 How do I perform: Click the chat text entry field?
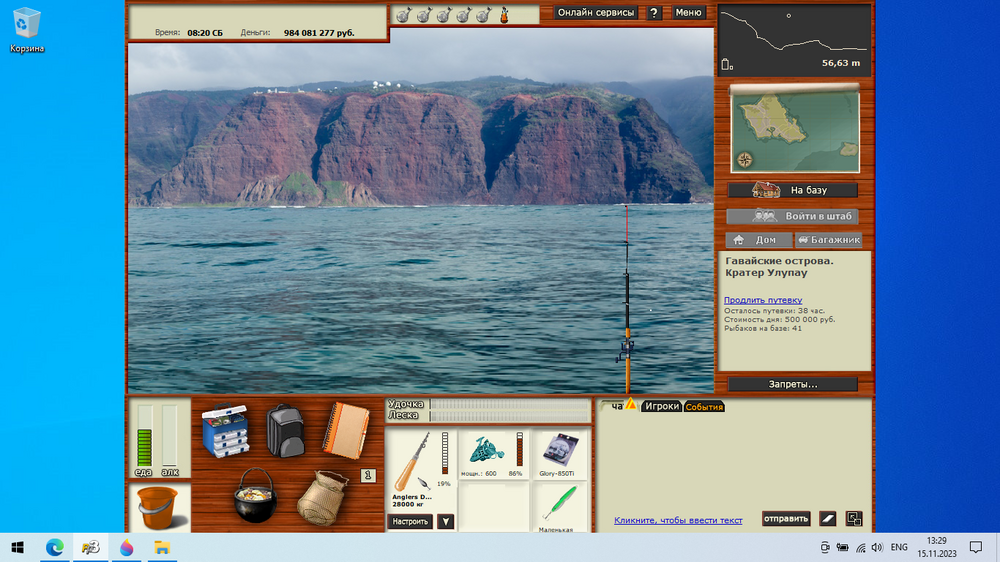pyautogui.click(x=678, y=521)
